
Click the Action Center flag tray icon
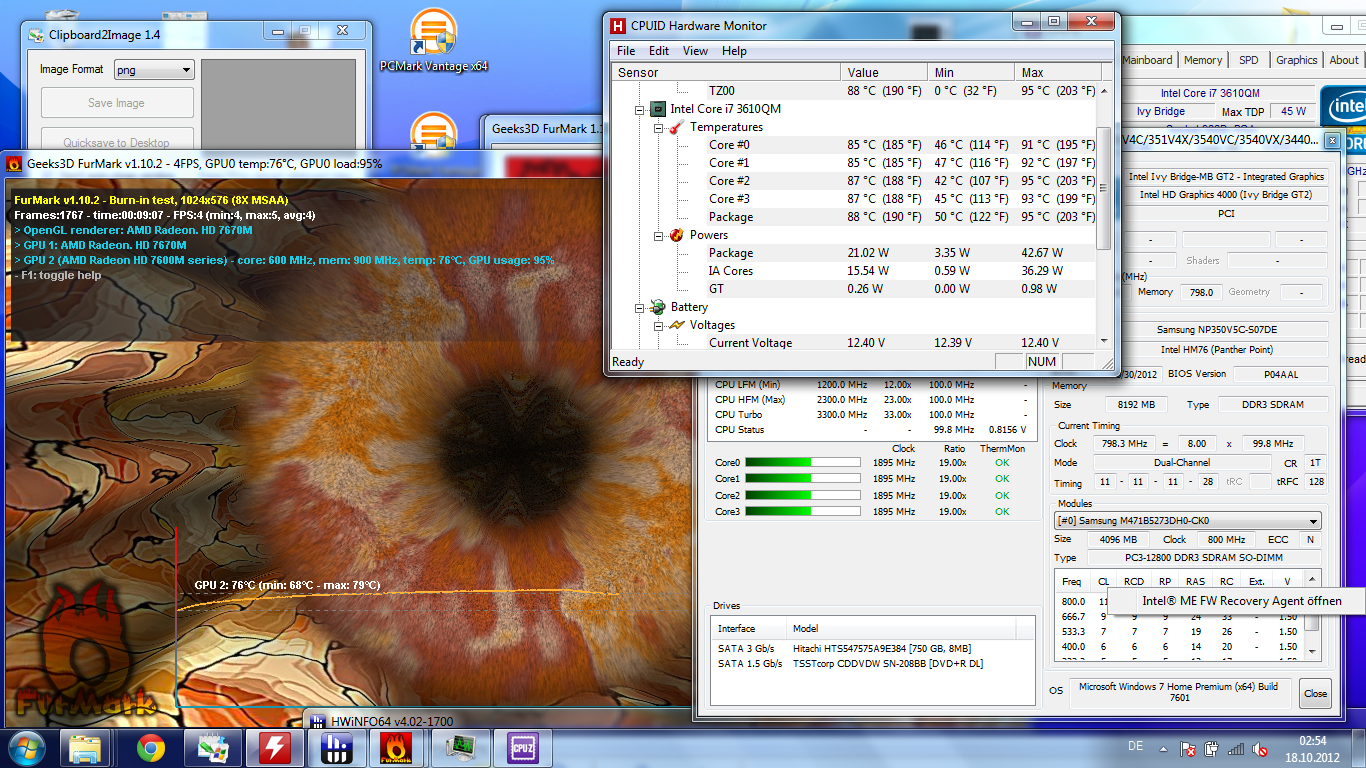click(x=1189, y=749)
